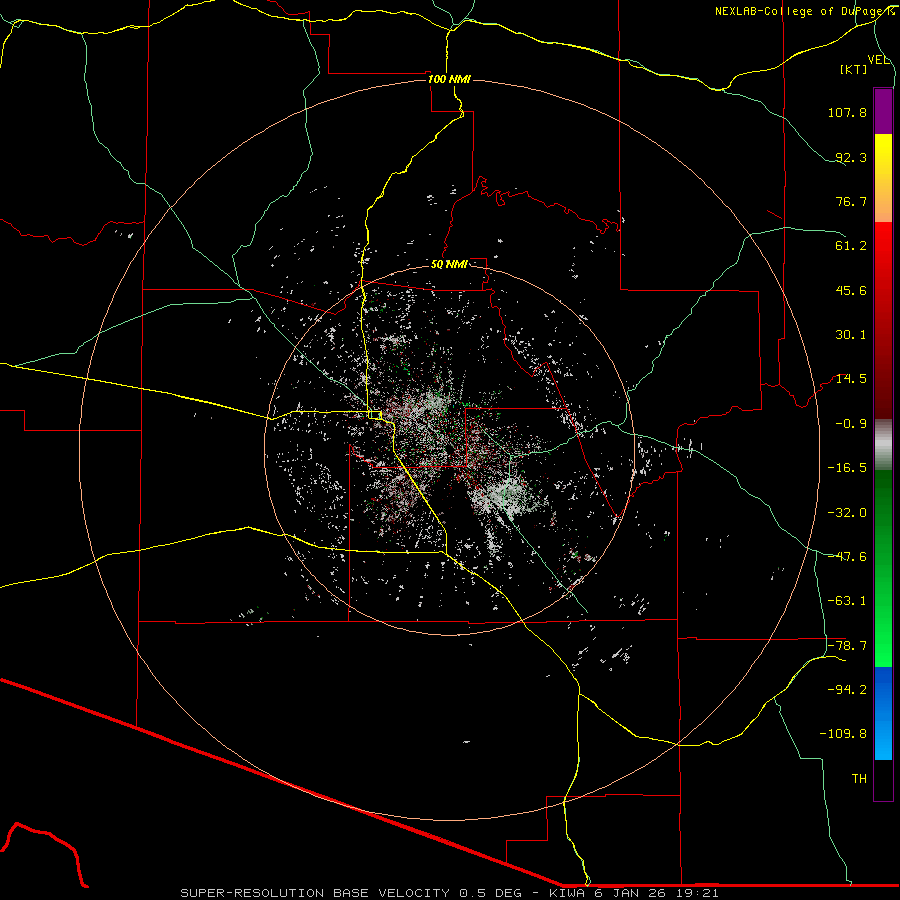Click the 92.3 value on the velocity scale
Viewport: 900px width, 900px height.
[x=851, y=157]
